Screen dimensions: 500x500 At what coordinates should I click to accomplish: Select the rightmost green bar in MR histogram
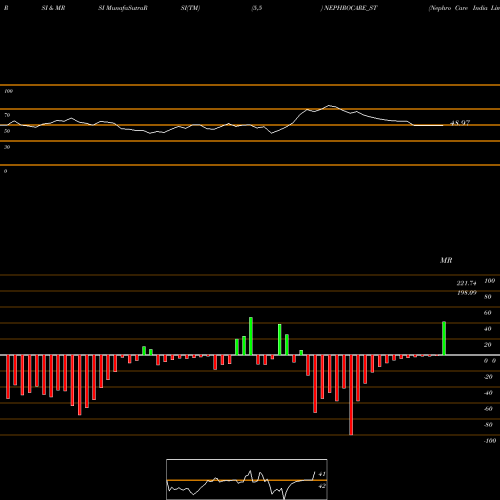pos(444,338)
